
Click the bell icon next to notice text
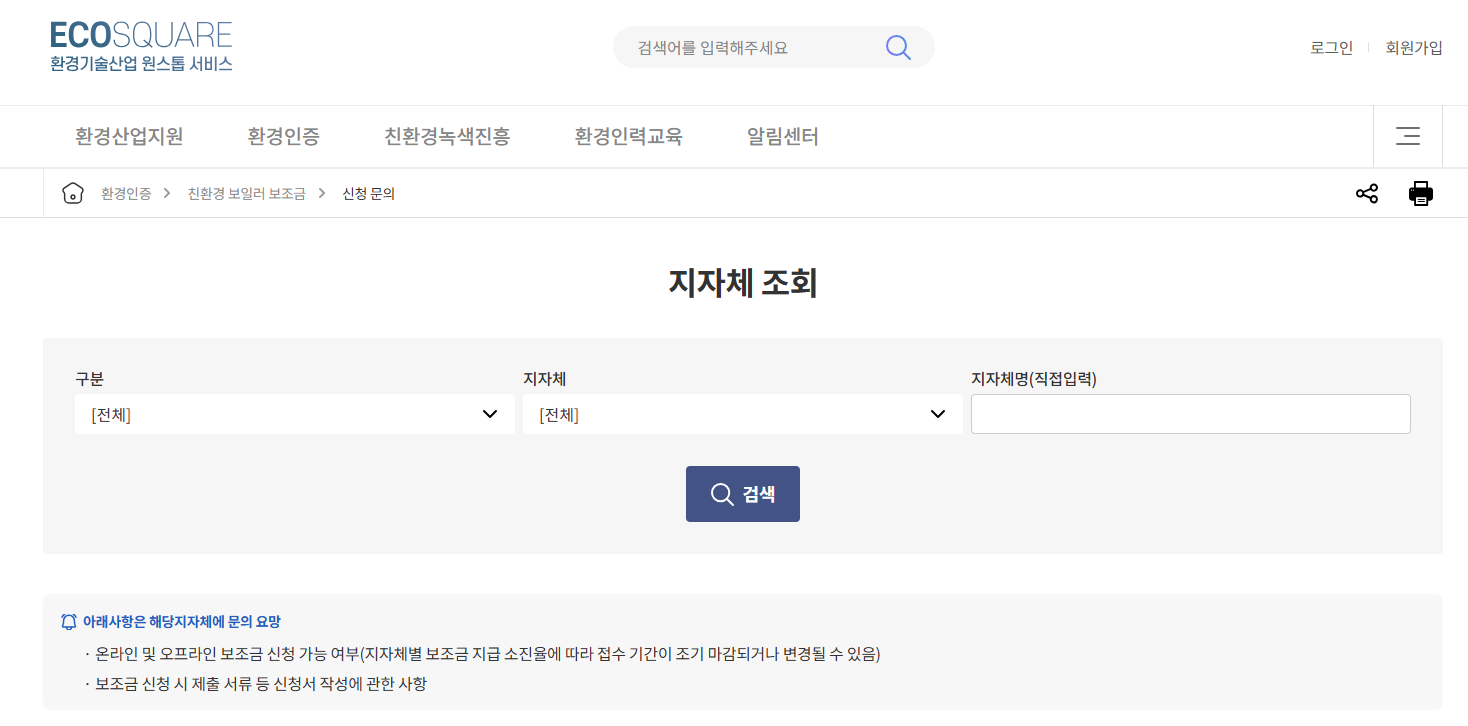click(69, 620)
